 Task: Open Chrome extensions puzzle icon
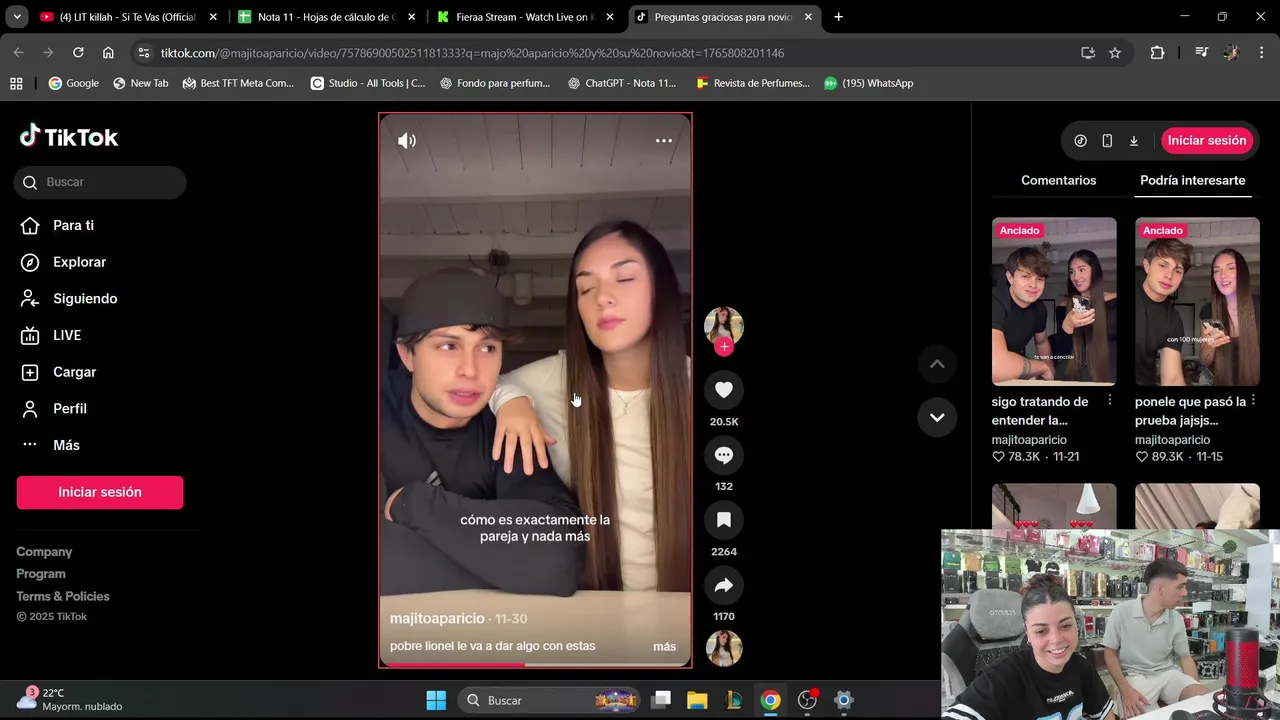[x=1157, y=53]
